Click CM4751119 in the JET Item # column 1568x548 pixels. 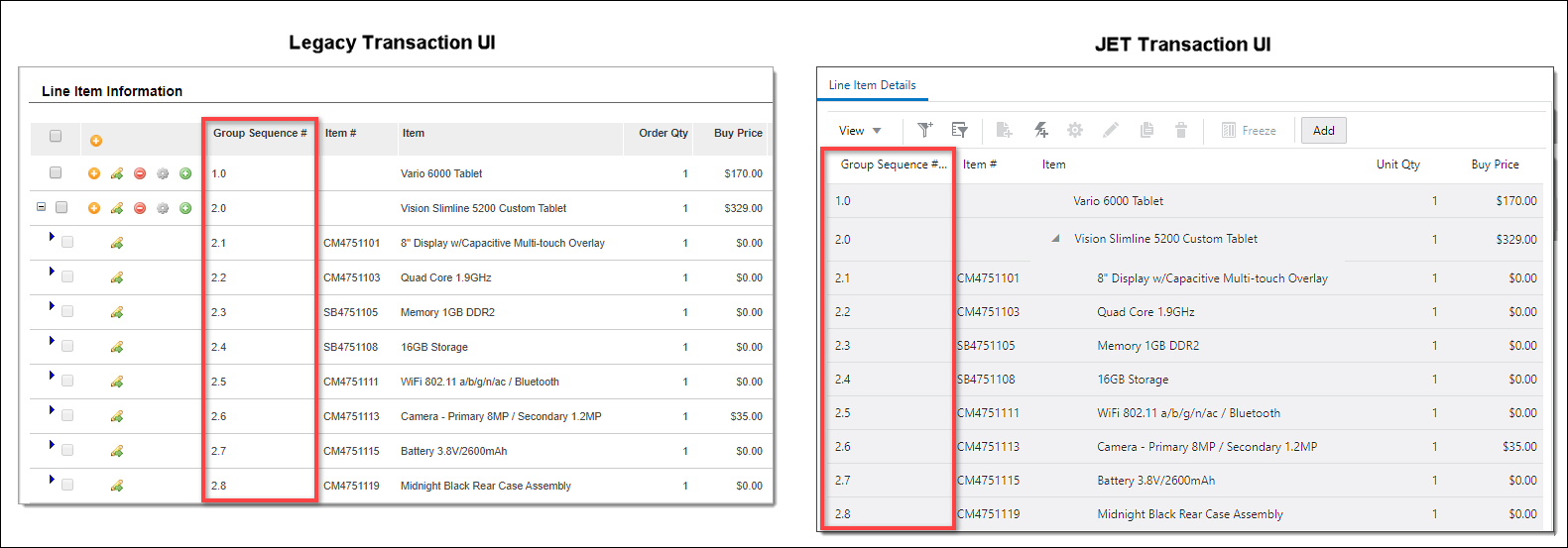point(988,514)
